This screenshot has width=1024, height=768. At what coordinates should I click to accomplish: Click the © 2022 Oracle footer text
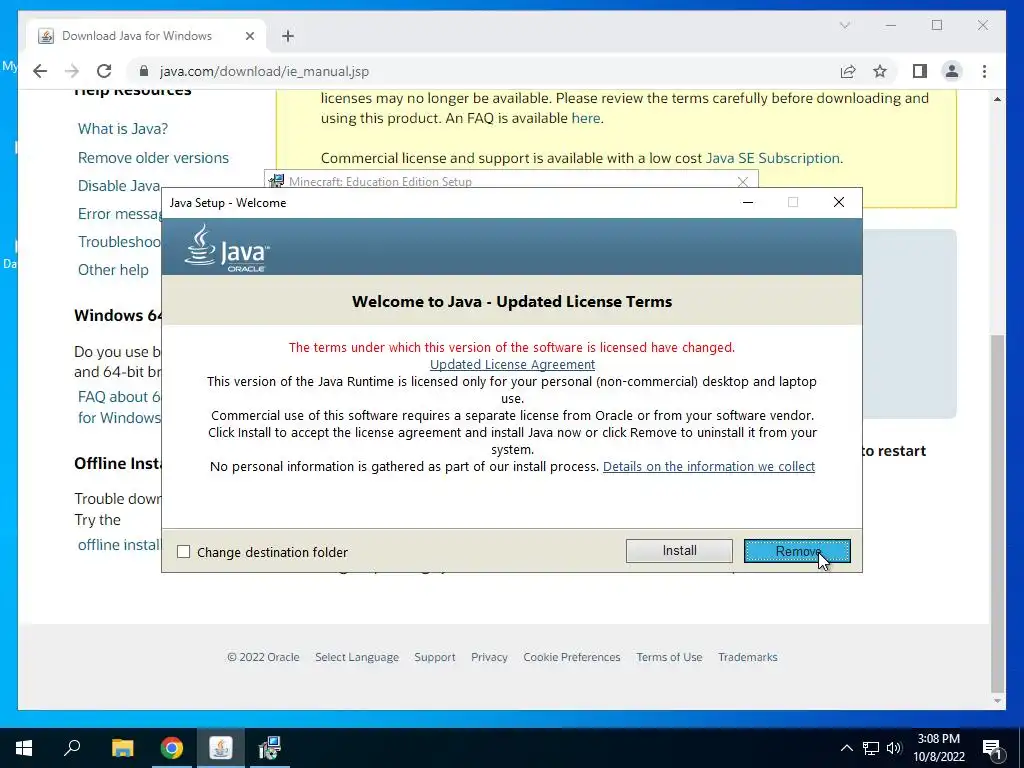coord(263,657)
